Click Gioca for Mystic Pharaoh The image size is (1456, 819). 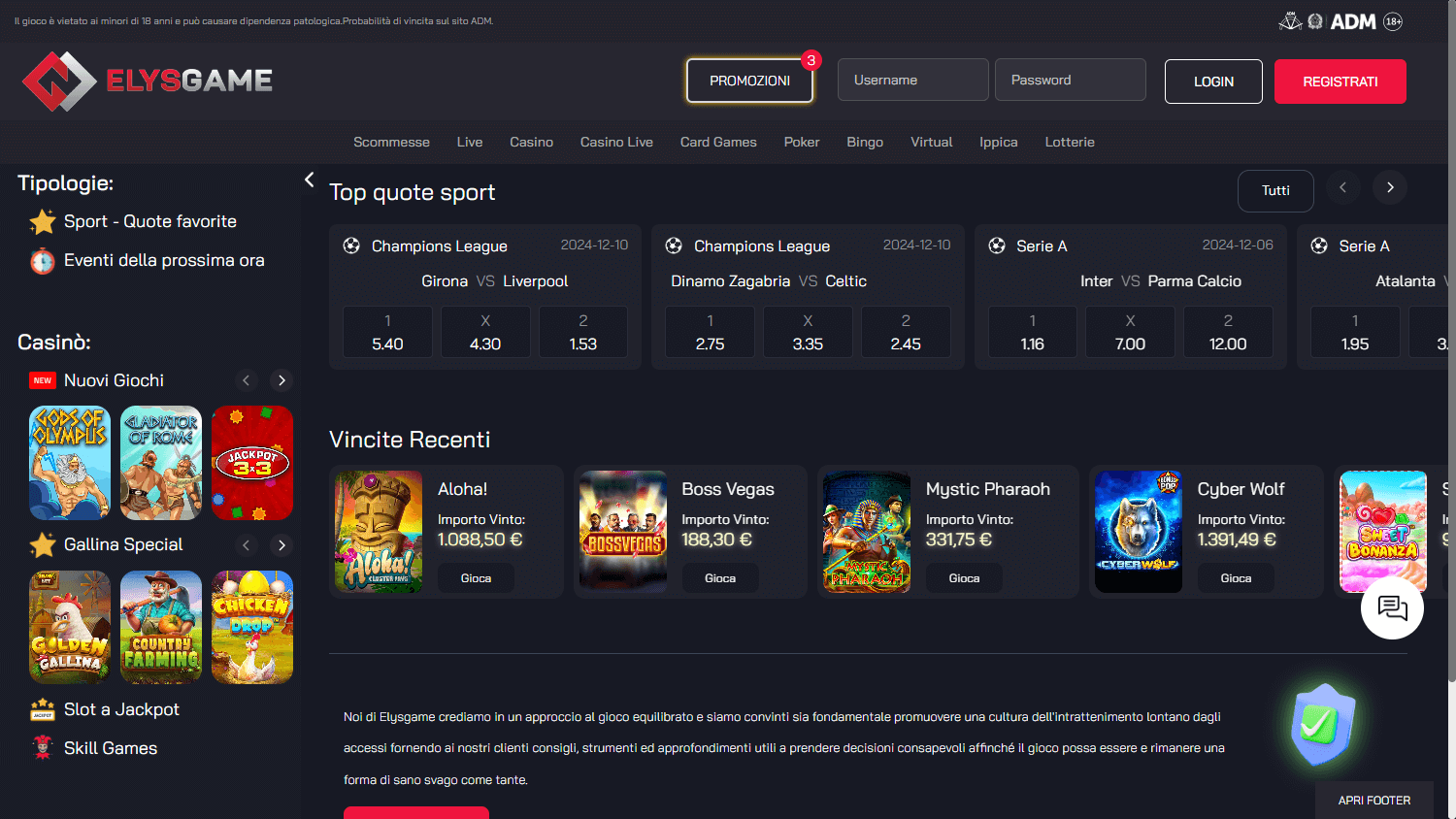click(964, 578)
